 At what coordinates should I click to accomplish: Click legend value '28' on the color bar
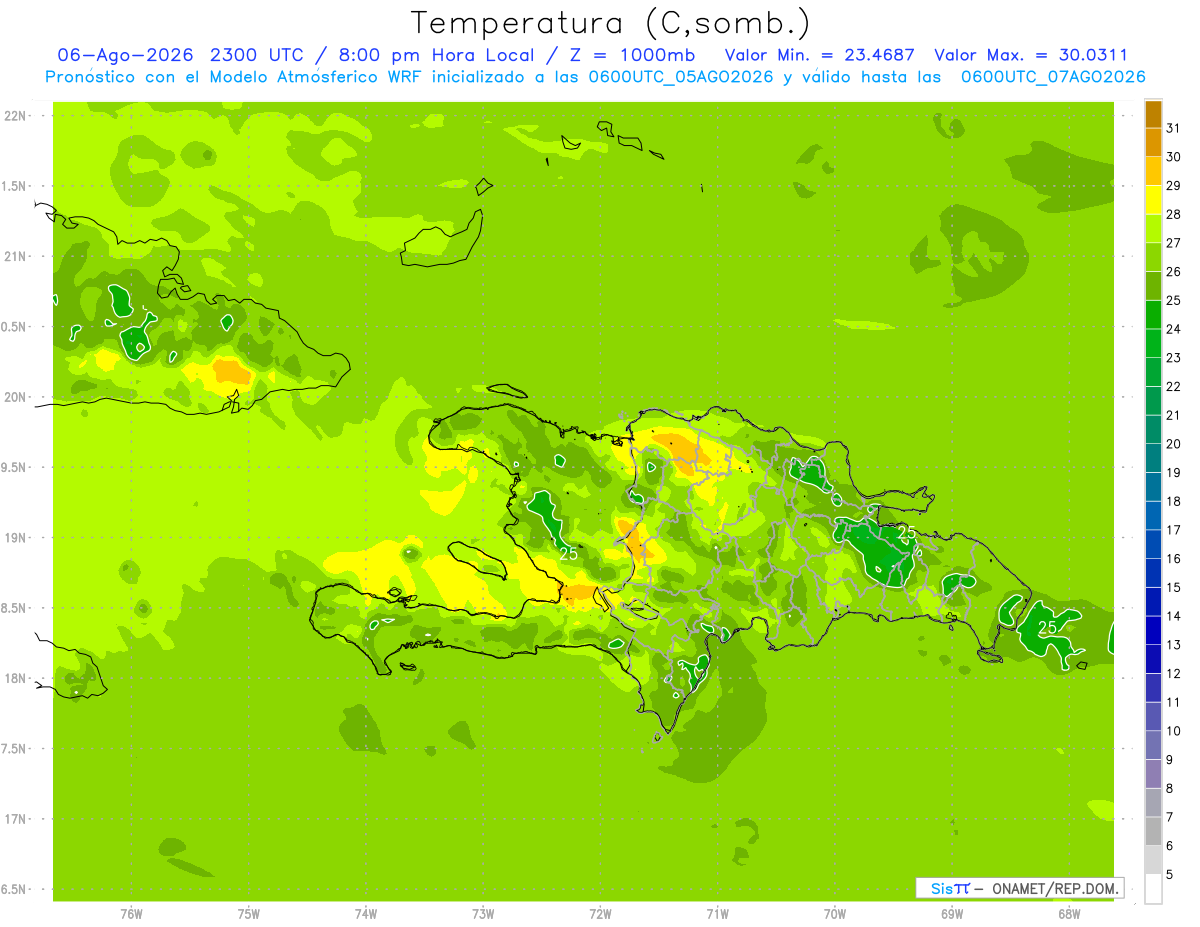1175,214
